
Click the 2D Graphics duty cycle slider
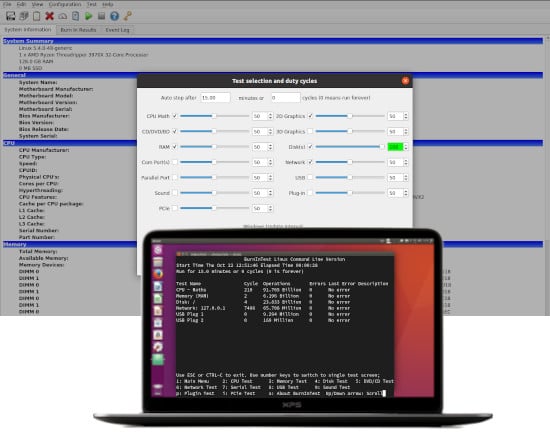(x=350, y=116)
